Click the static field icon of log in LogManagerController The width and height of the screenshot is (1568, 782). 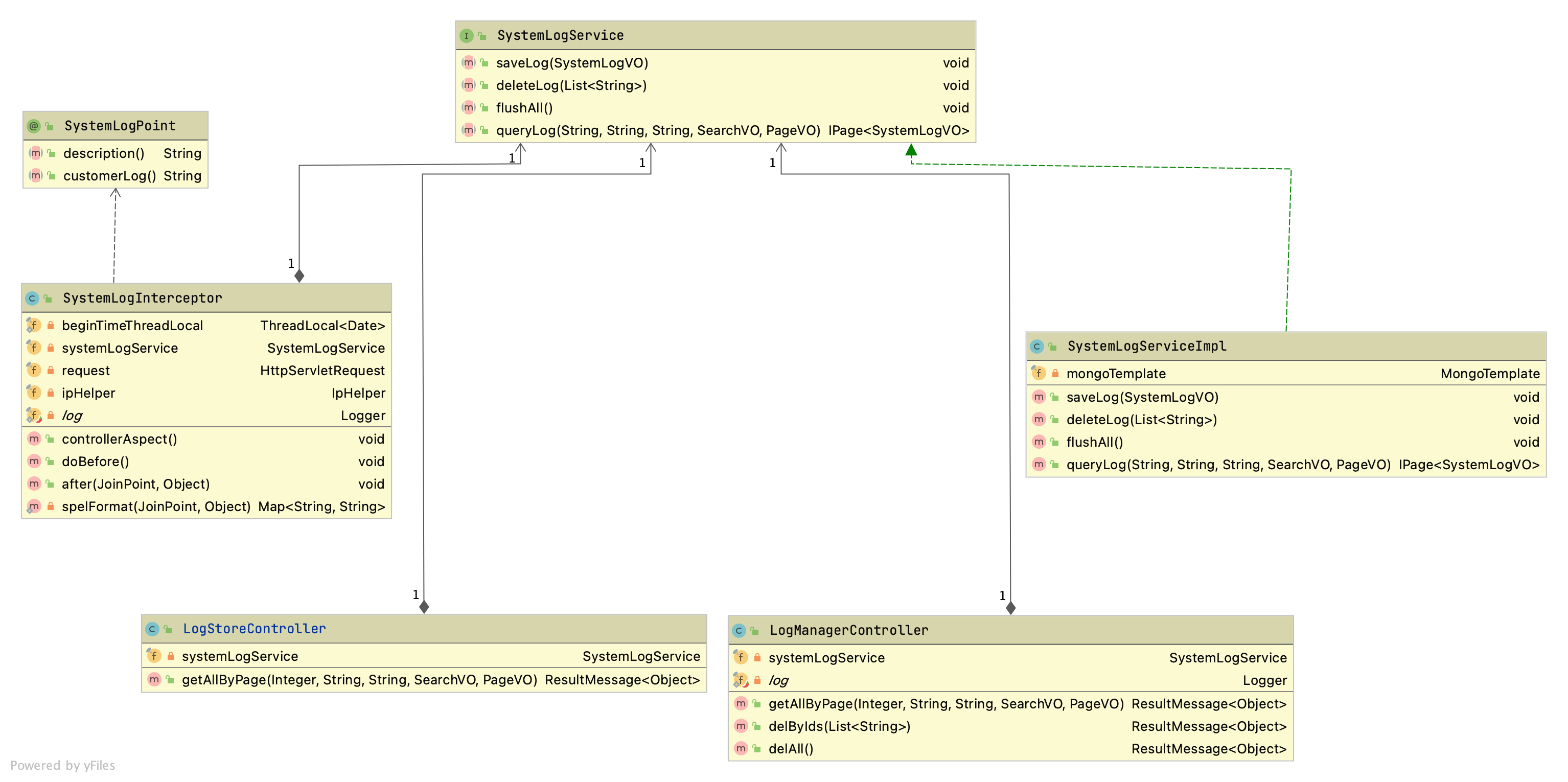(740, 680)
